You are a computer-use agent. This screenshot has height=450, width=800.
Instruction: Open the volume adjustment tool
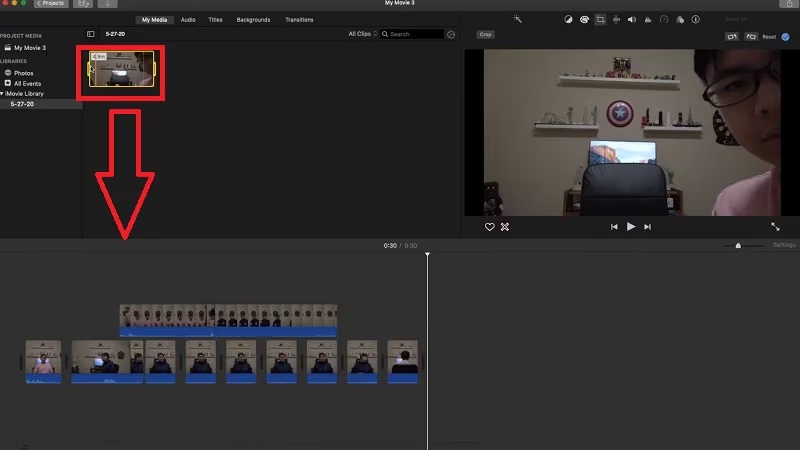pyautogui.click(x=632, y=19)
